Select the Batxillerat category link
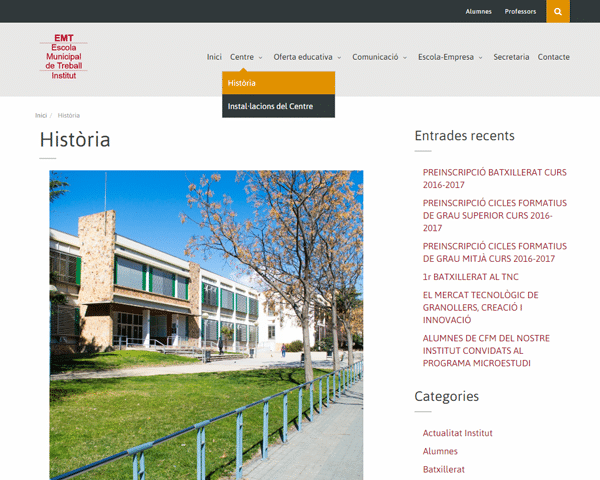The image size is (600, 480). pos(443,469)
